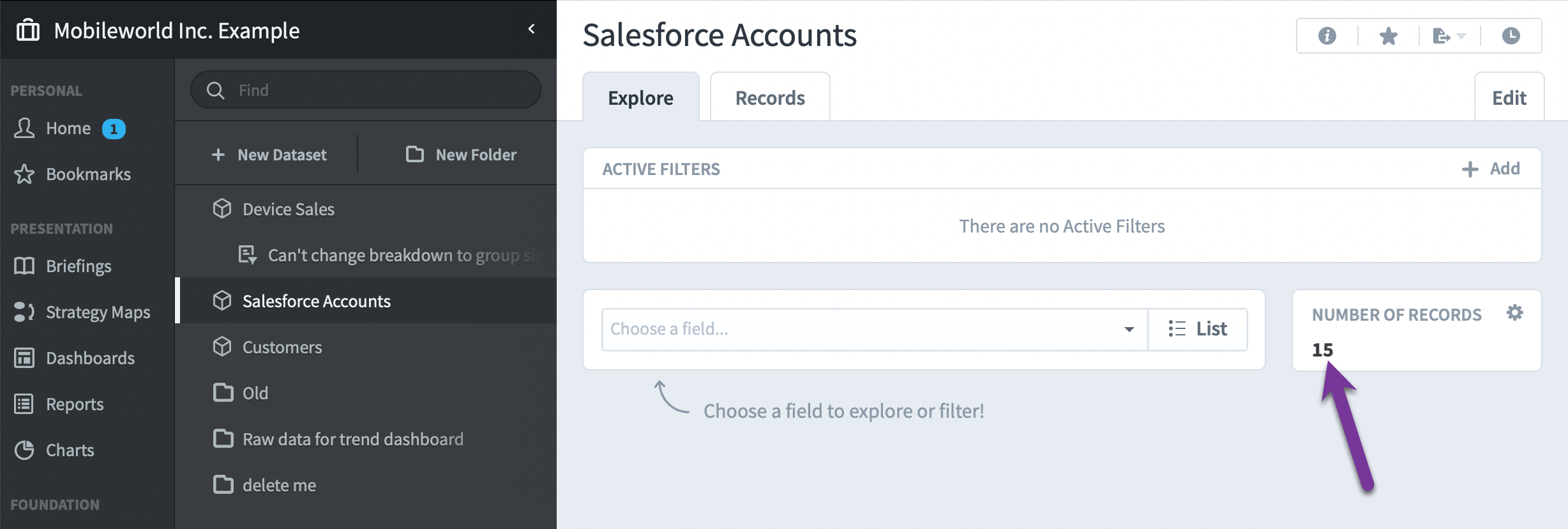Screen dimensions: 1568x529
Task: Open Dashboards from the sidebar
Action: pos(90,358)
